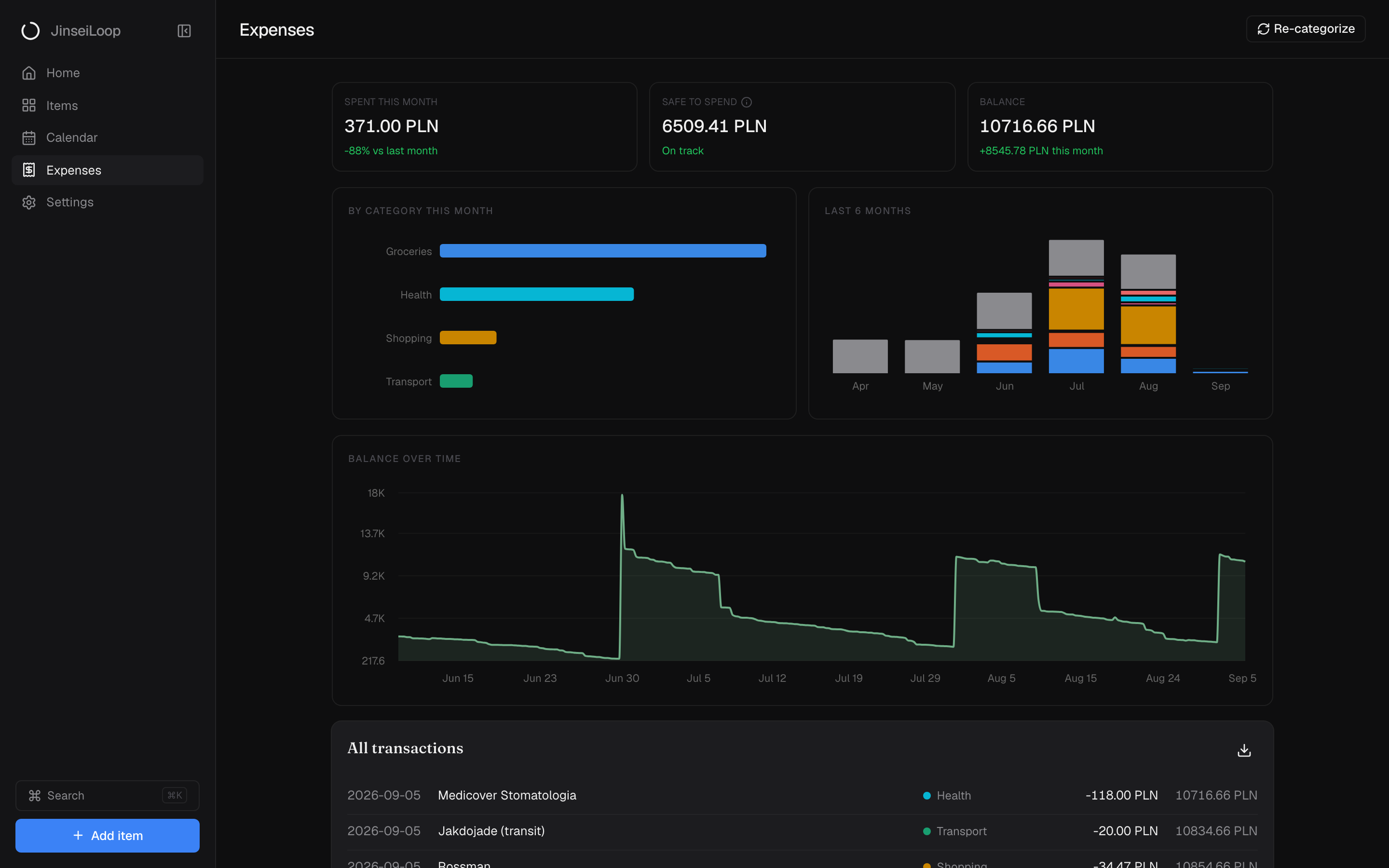Image resolution: width=1389 pixels, height=868 pixels.
Task: Open Settings from the sidebar
Action: (x=108, y=202)
